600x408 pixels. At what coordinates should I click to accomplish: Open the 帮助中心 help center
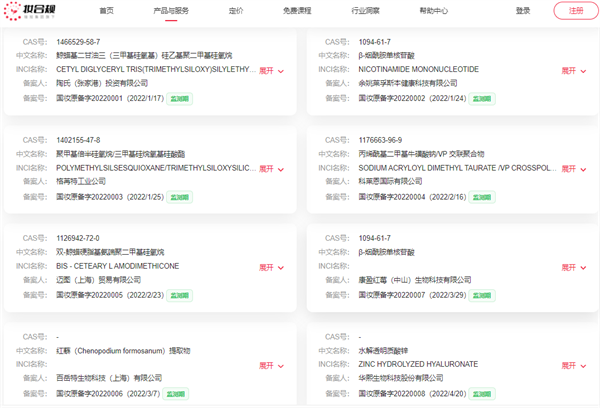point(433,11)
